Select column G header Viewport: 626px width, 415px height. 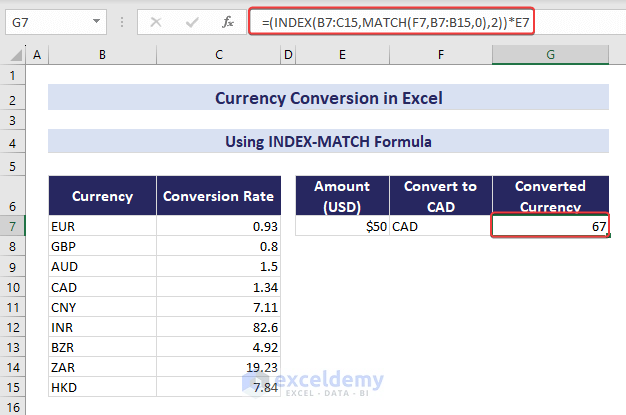[550, 55]
